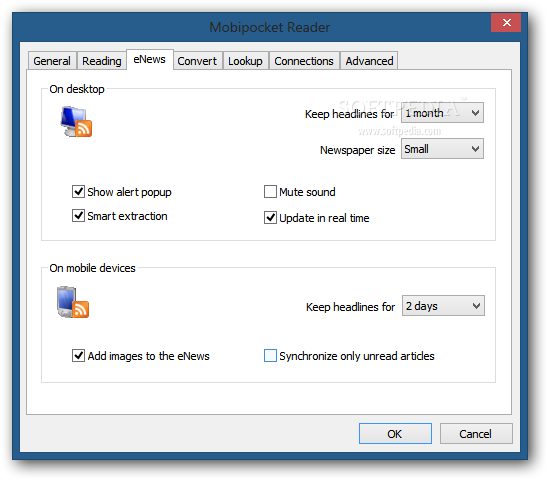The height and width of the screenshot is (480, 548).
Task: Confirm settings with OK button
Action: click(x=395, y=434)
